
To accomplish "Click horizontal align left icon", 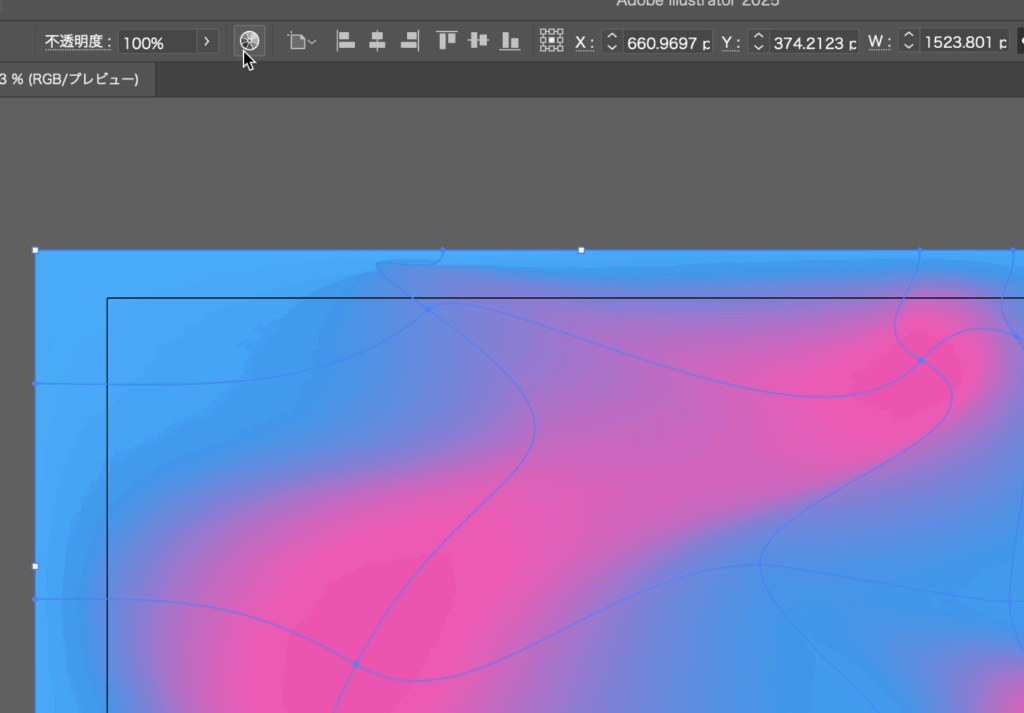I will [345, 41].
